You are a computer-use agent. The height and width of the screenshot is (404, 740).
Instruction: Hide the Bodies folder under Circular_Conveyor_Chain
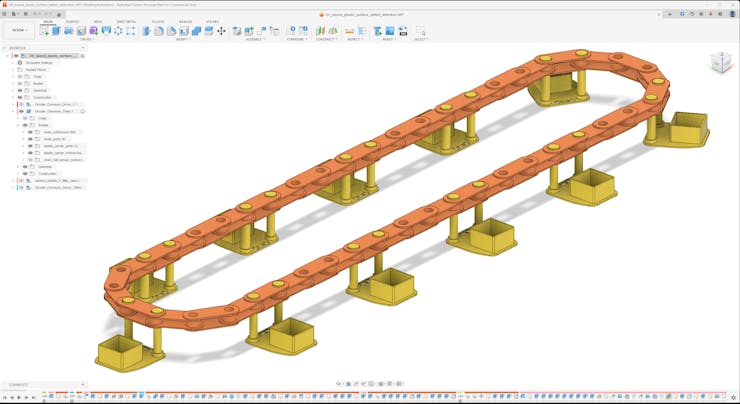pos(25,125)
